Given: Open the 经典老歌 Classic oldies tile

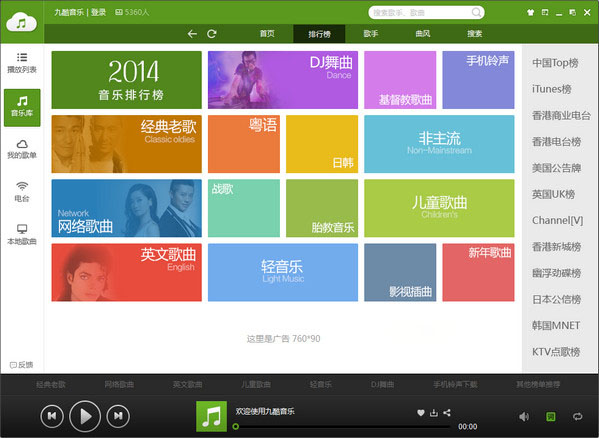Looking at the screenshot, I should (126, 144).
